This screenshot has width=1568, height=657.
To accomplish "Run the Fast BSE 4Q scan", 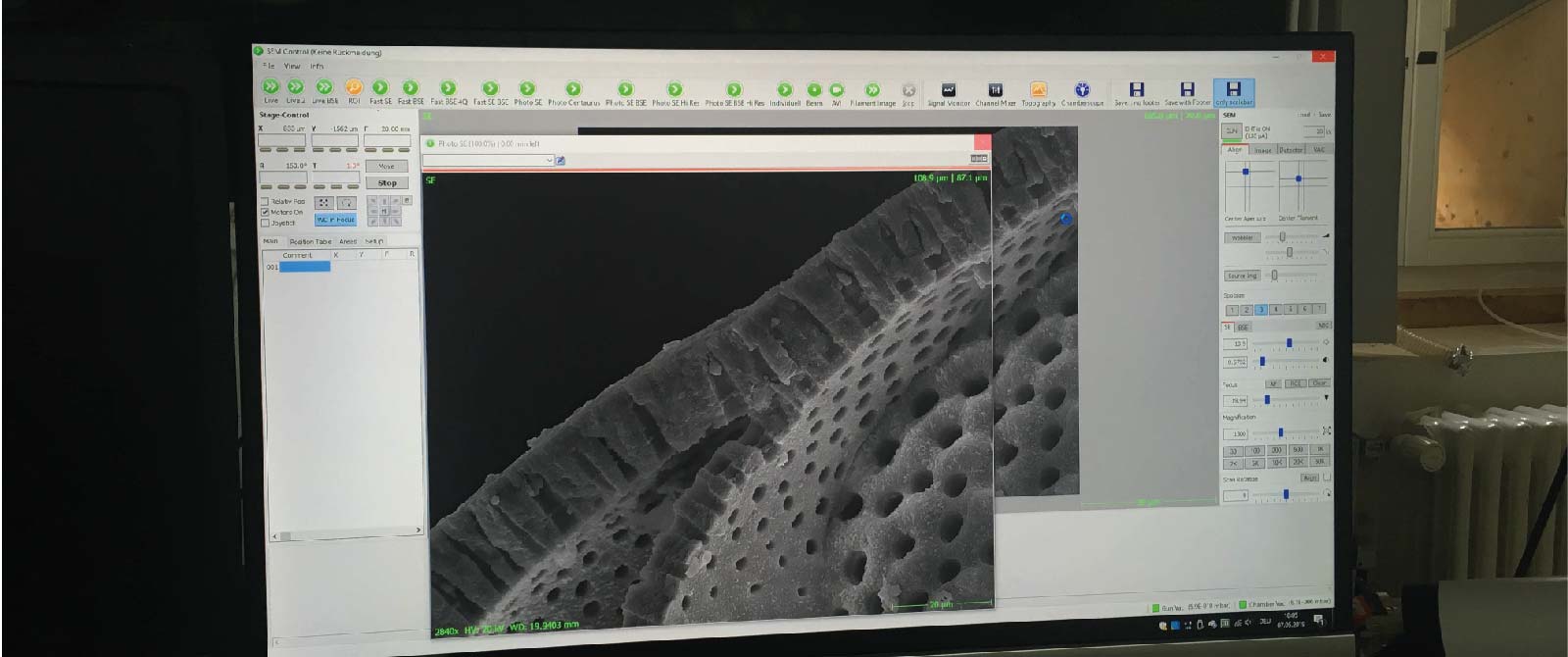I will click(x=449, y=92).
